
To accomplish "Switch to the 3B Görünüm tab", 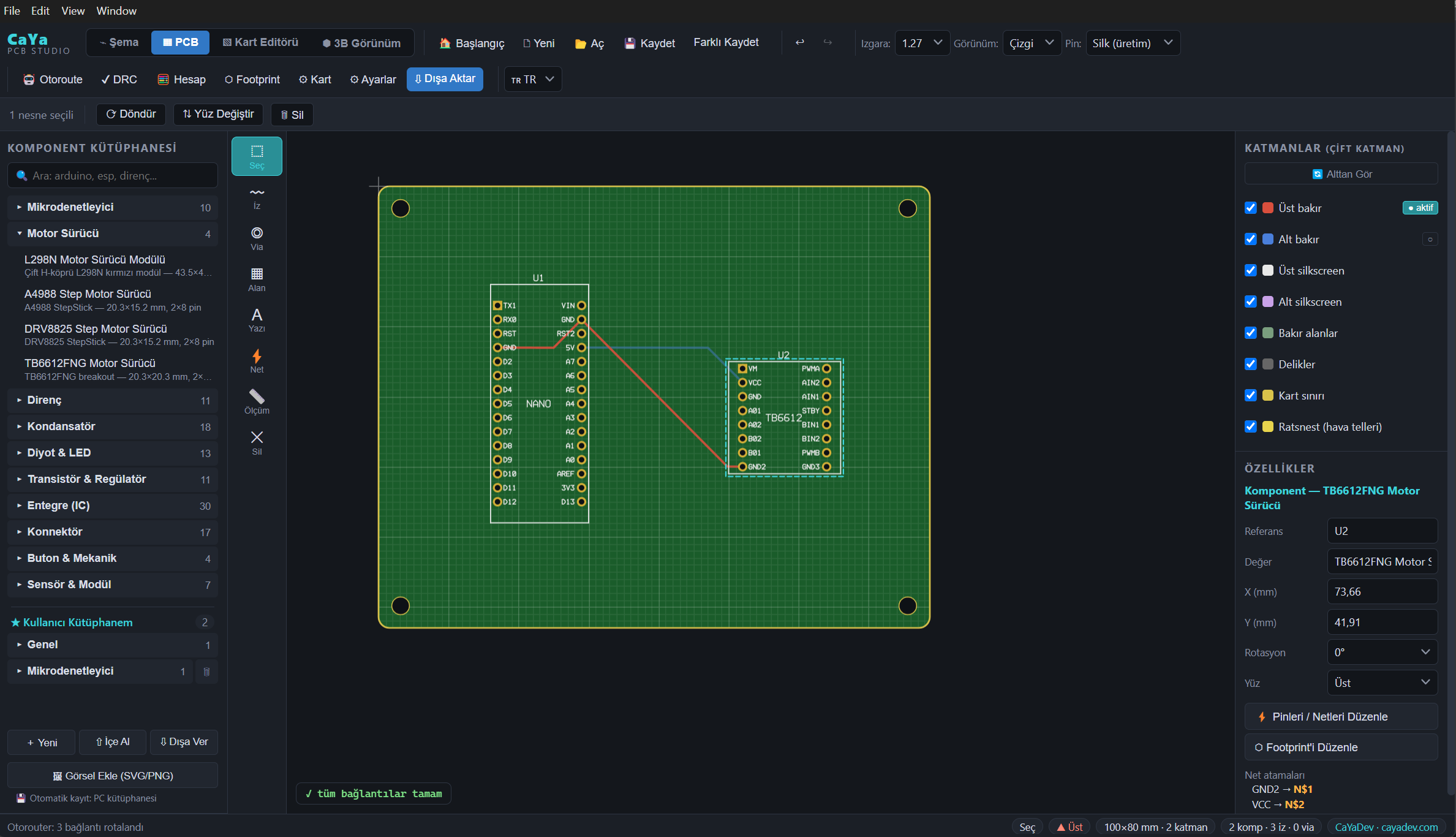I will 361,43.
